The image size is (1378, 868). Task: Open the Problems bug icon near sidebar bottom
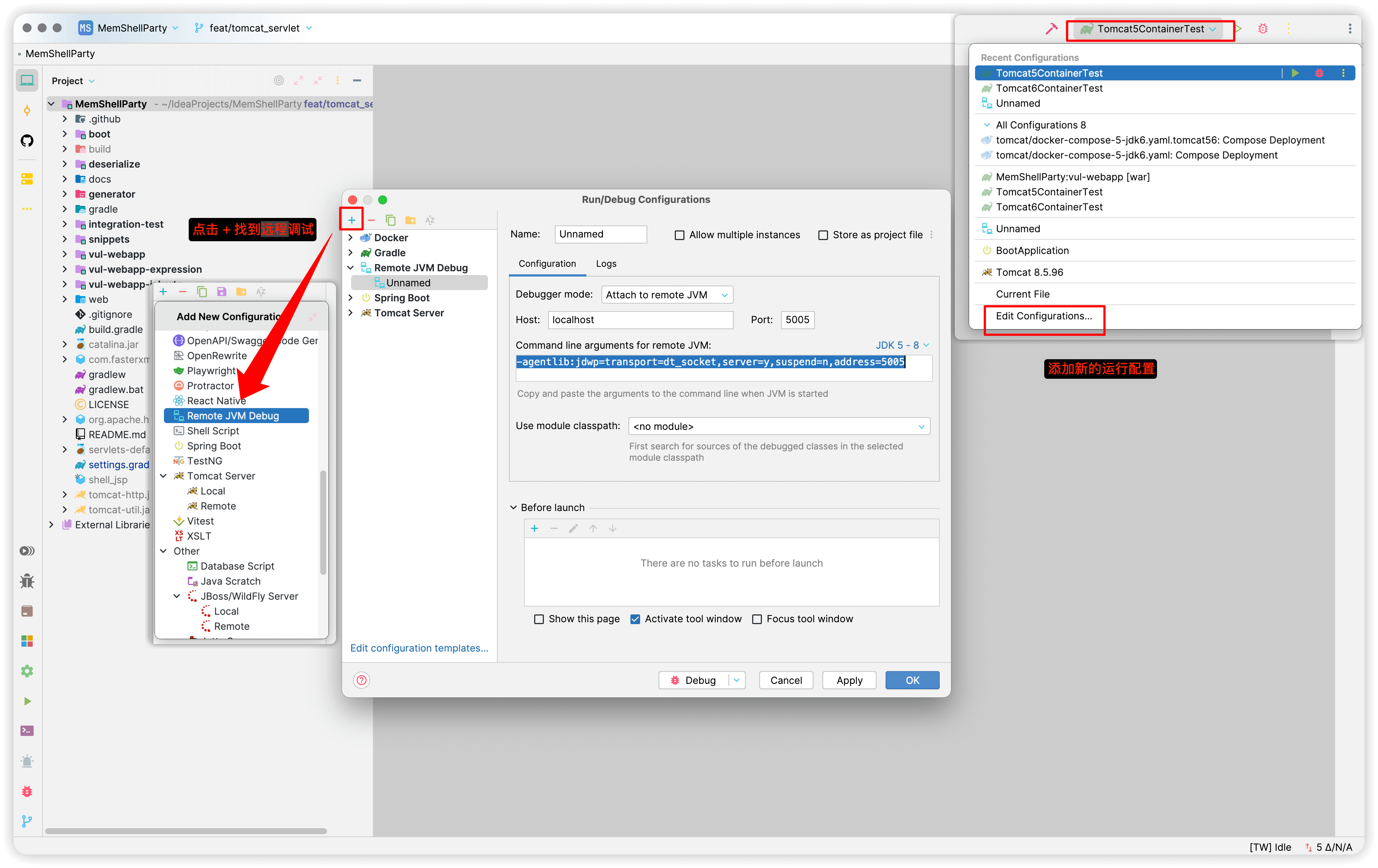point(27,791)
